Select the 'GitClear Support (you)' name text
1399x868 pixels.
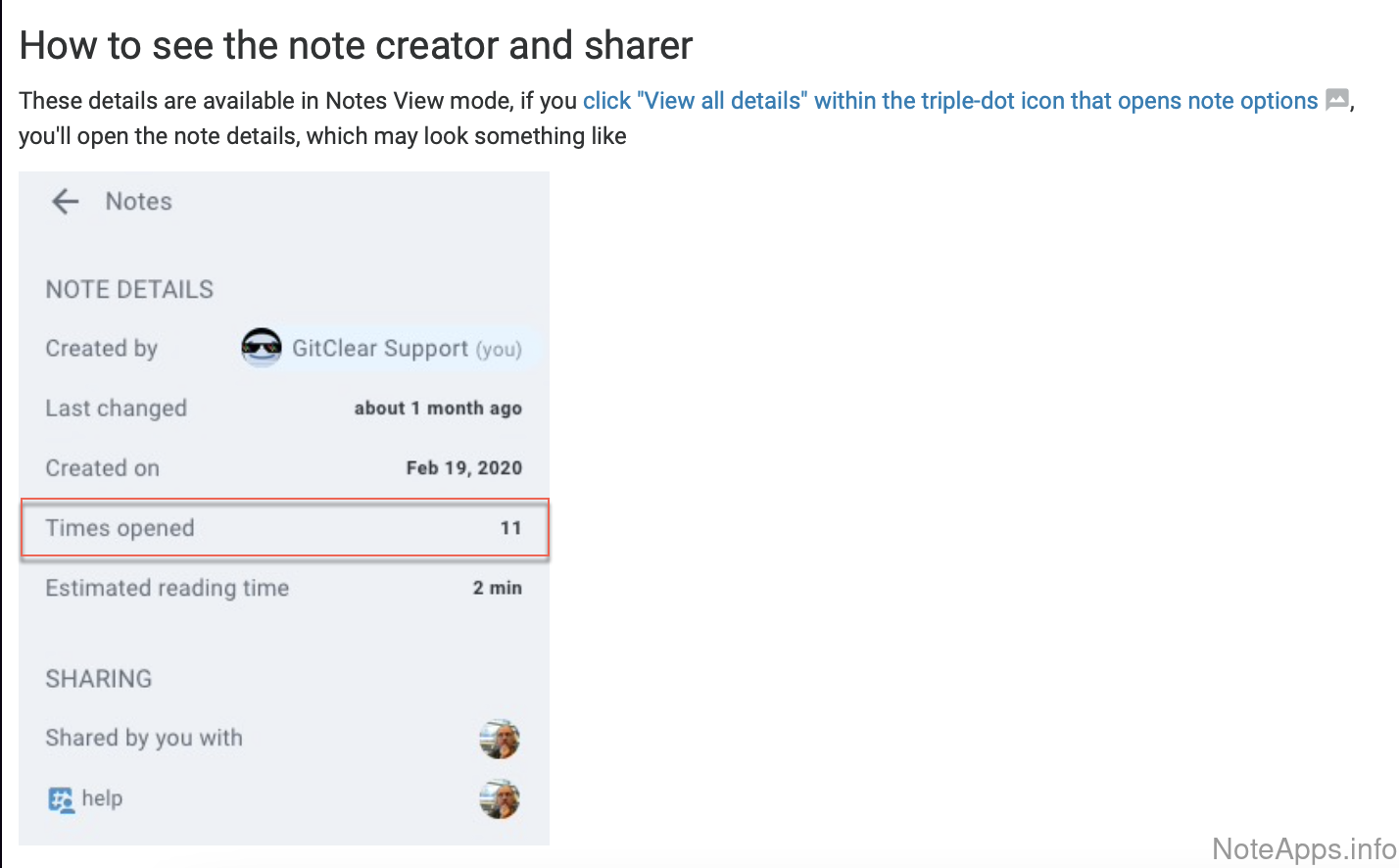(406, 349)
